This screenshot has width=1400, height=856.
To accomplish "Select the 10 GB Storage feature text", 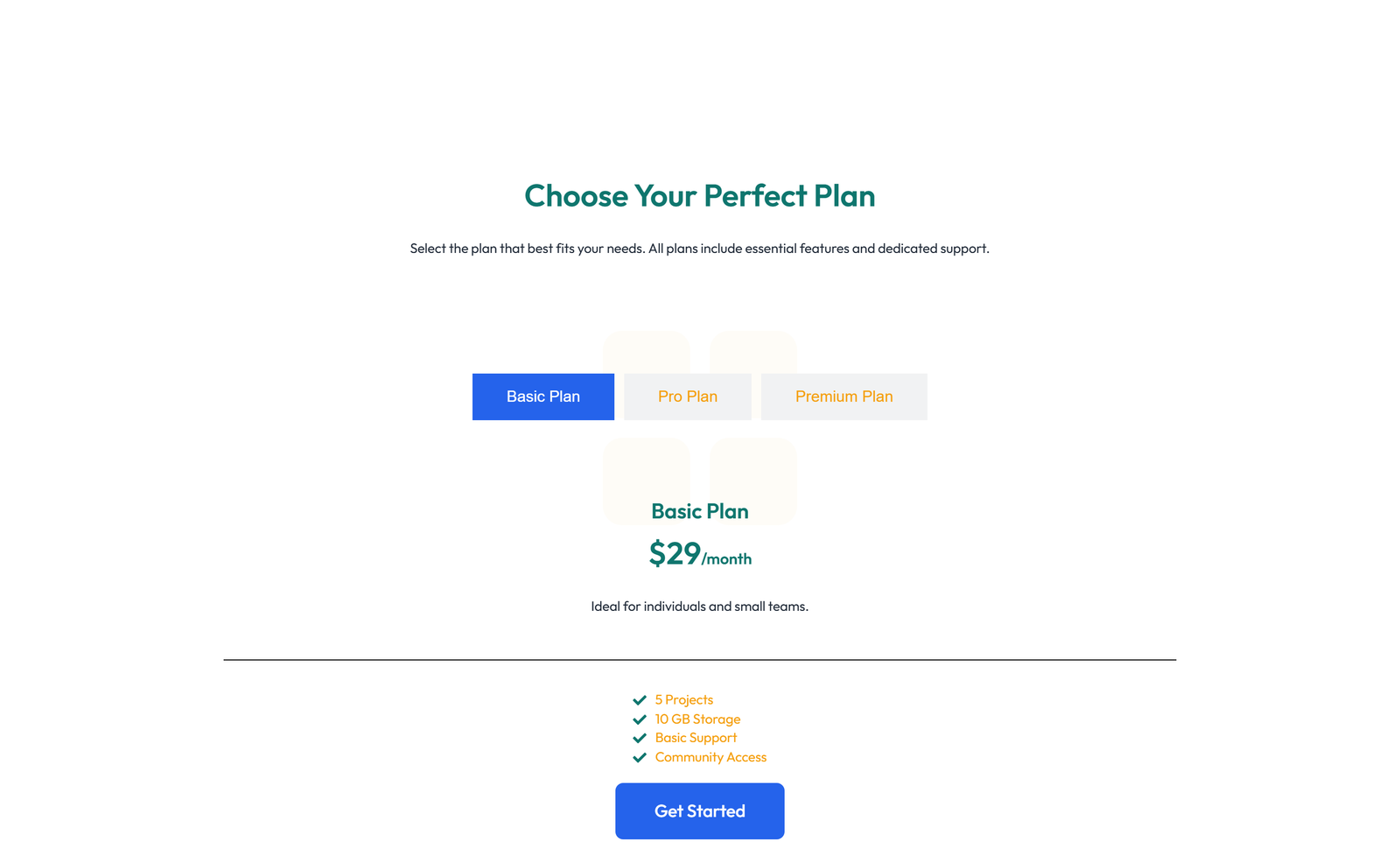I will pos(697,719).
